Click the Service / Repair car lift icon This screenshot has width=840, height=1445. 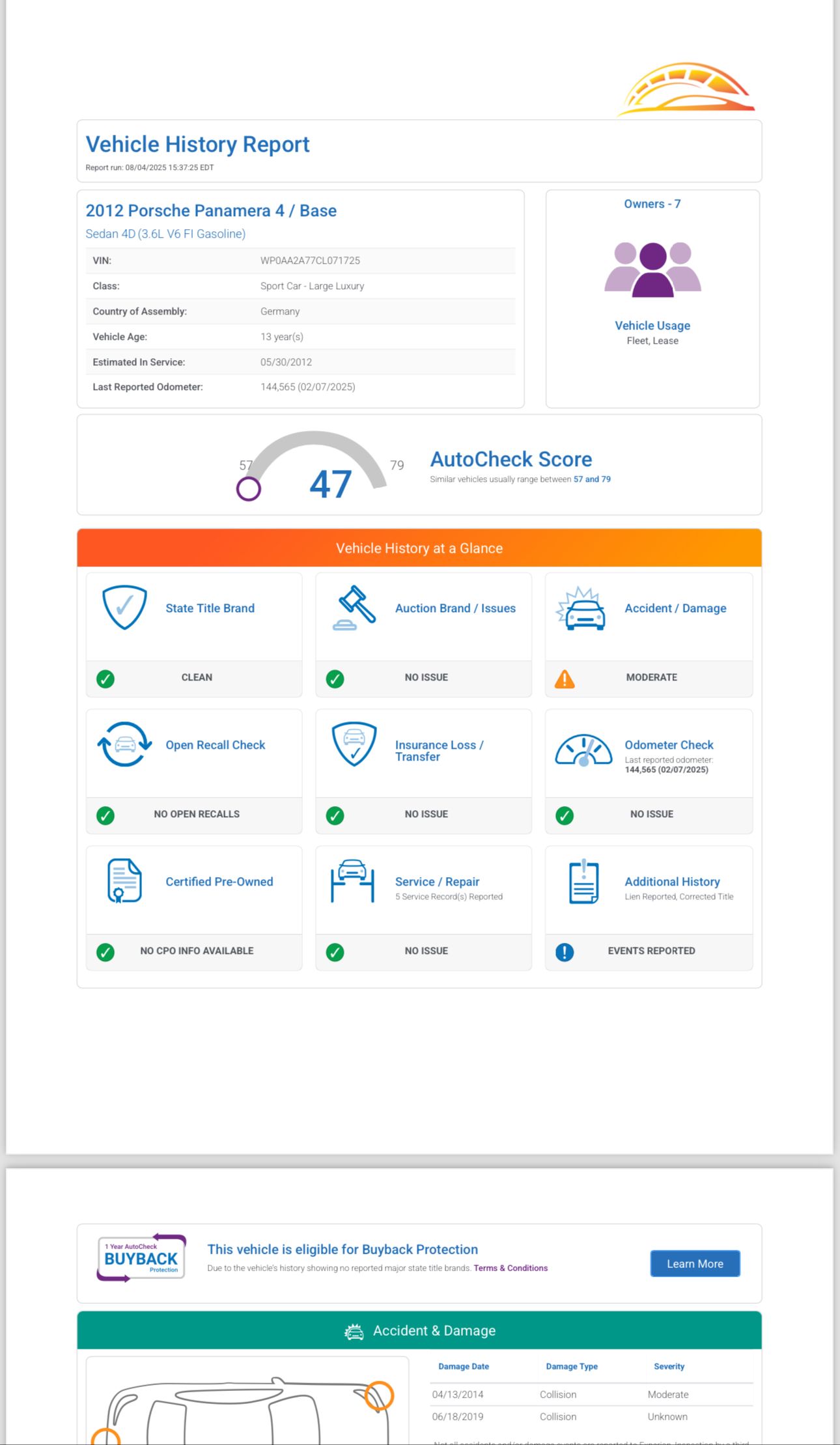(352, 880)
